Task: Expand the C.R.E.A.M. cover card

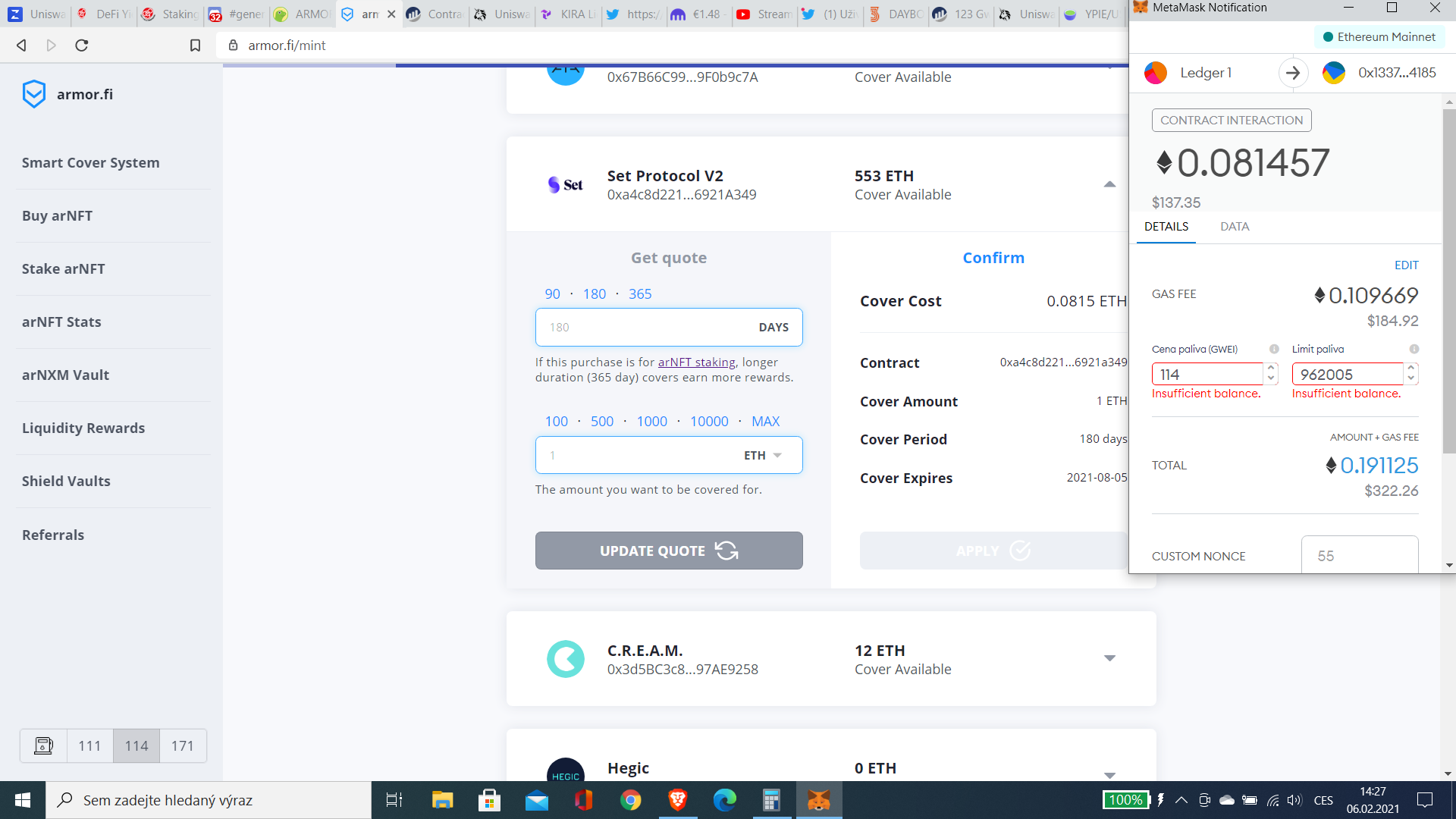Action: tap(1109, 658)
